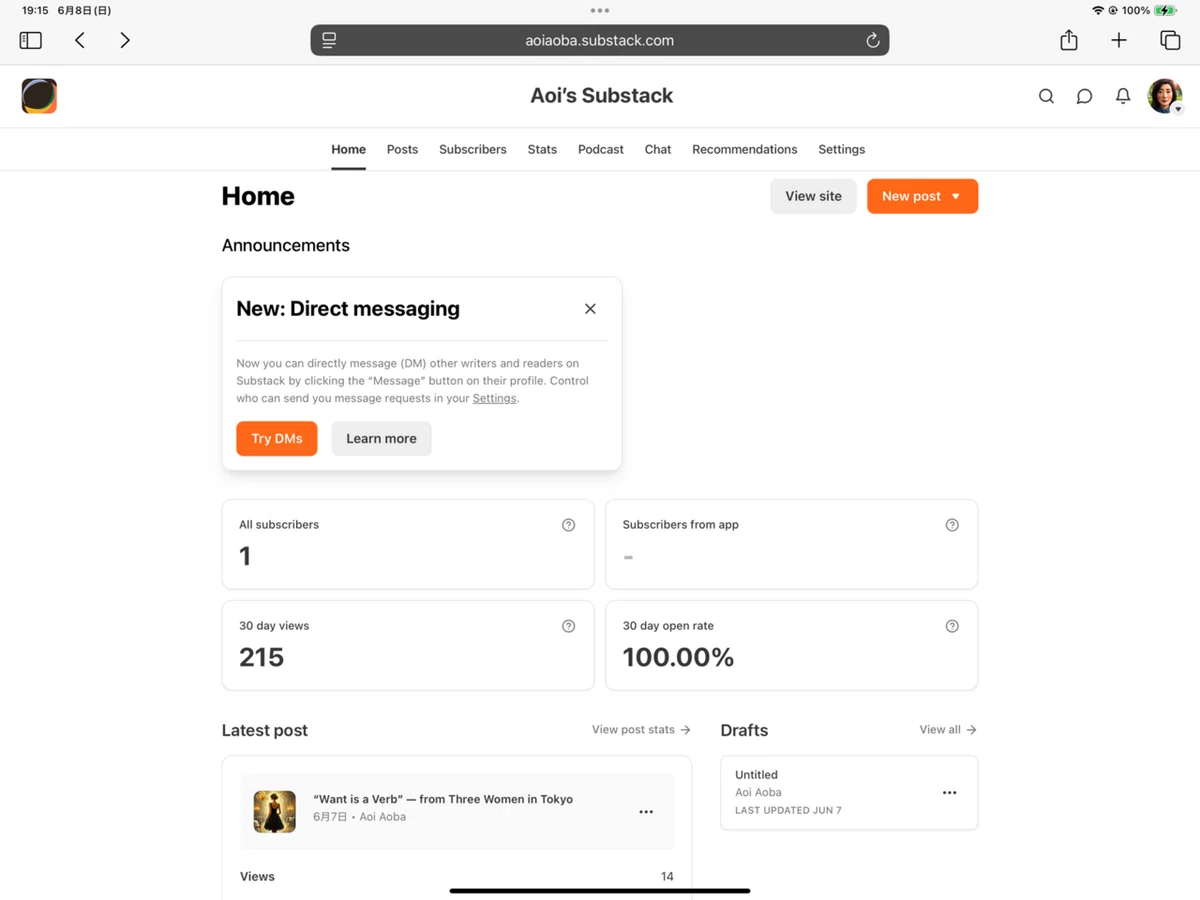The width and height of the screenshot is (1200, 900).
Task: Show the tab overview icon
Action: (x=1170, y=40)
